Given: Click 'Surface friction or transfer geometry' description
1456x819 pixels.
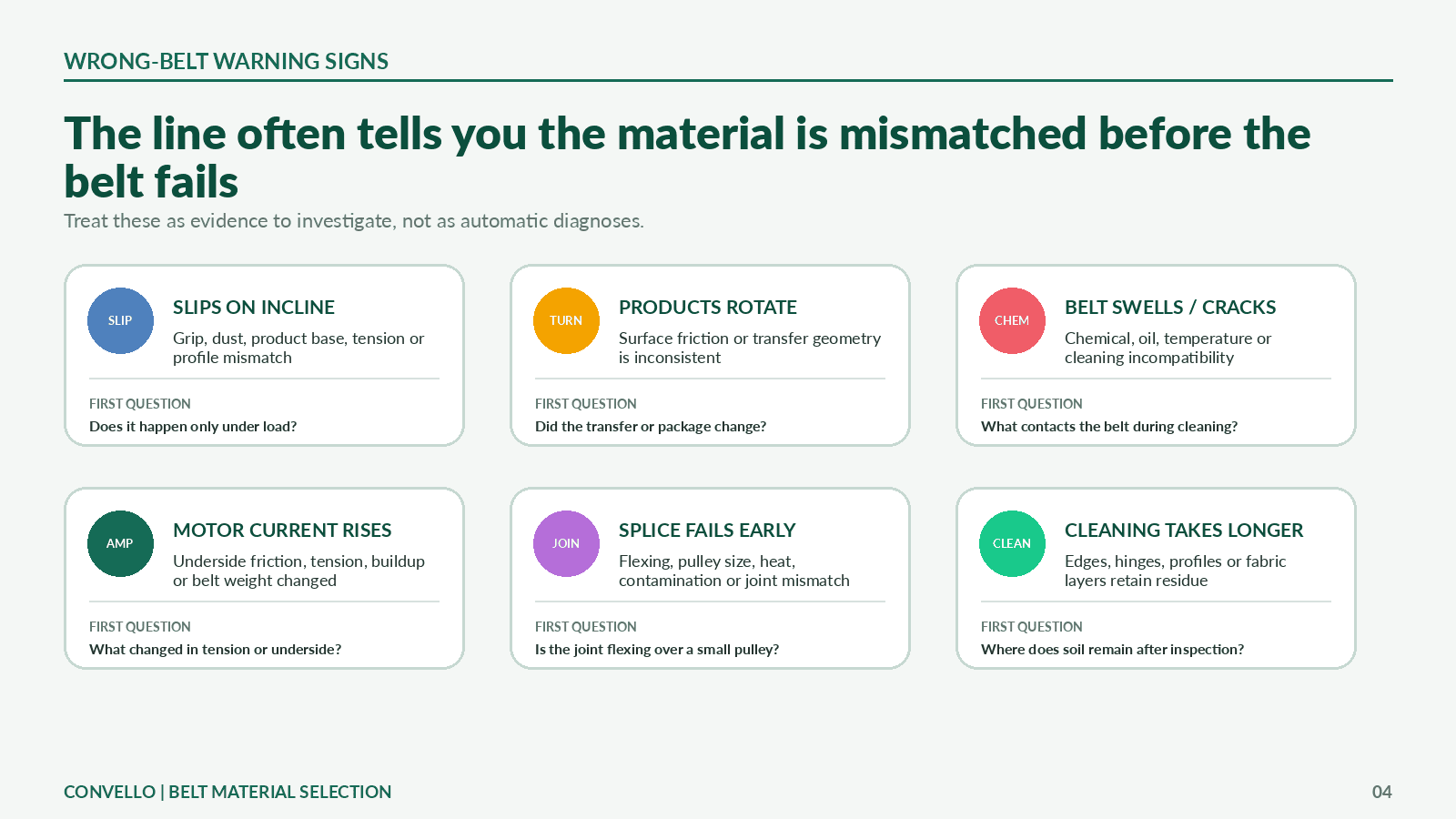Looking at the screenshot, I should coord(750,348).
